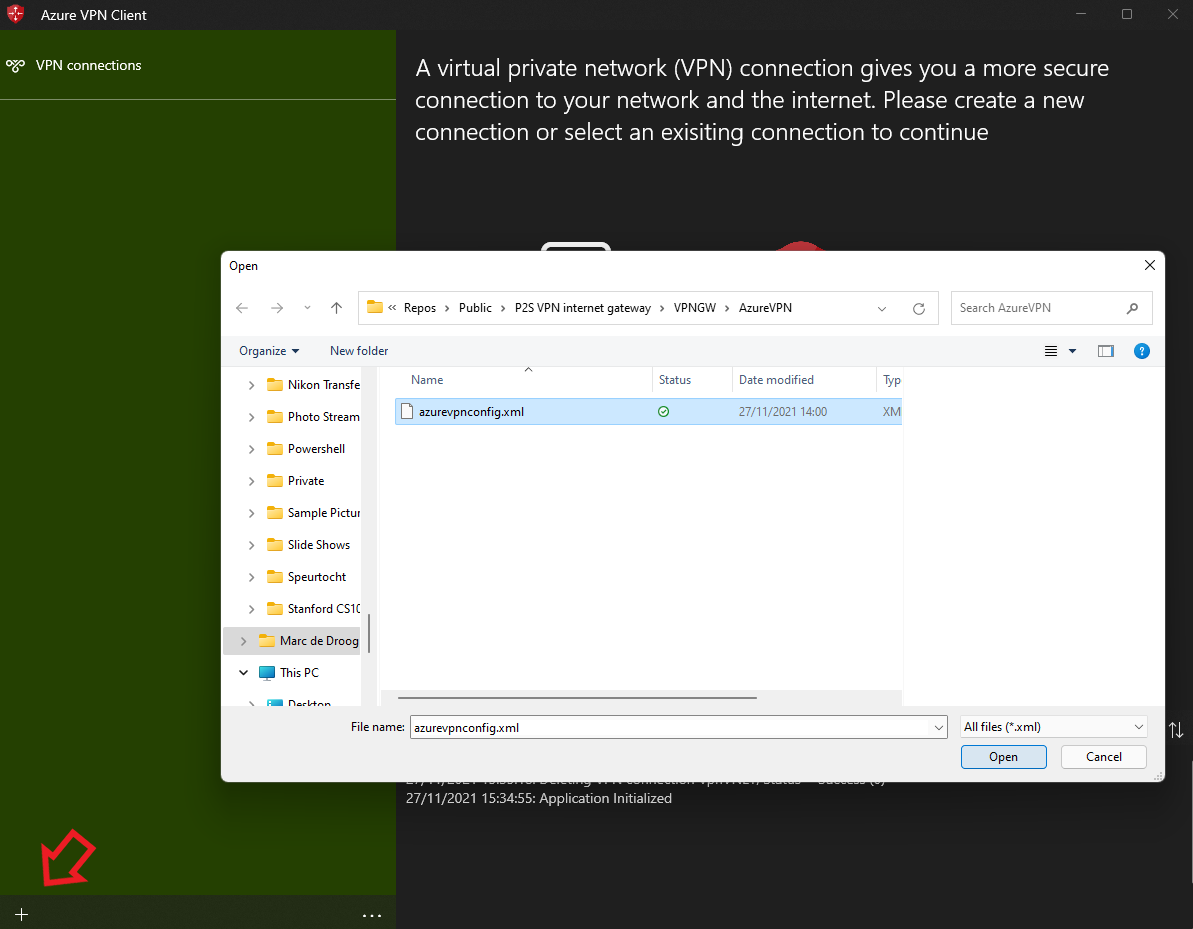Go forward in the Open dialog

pos(277,308)
